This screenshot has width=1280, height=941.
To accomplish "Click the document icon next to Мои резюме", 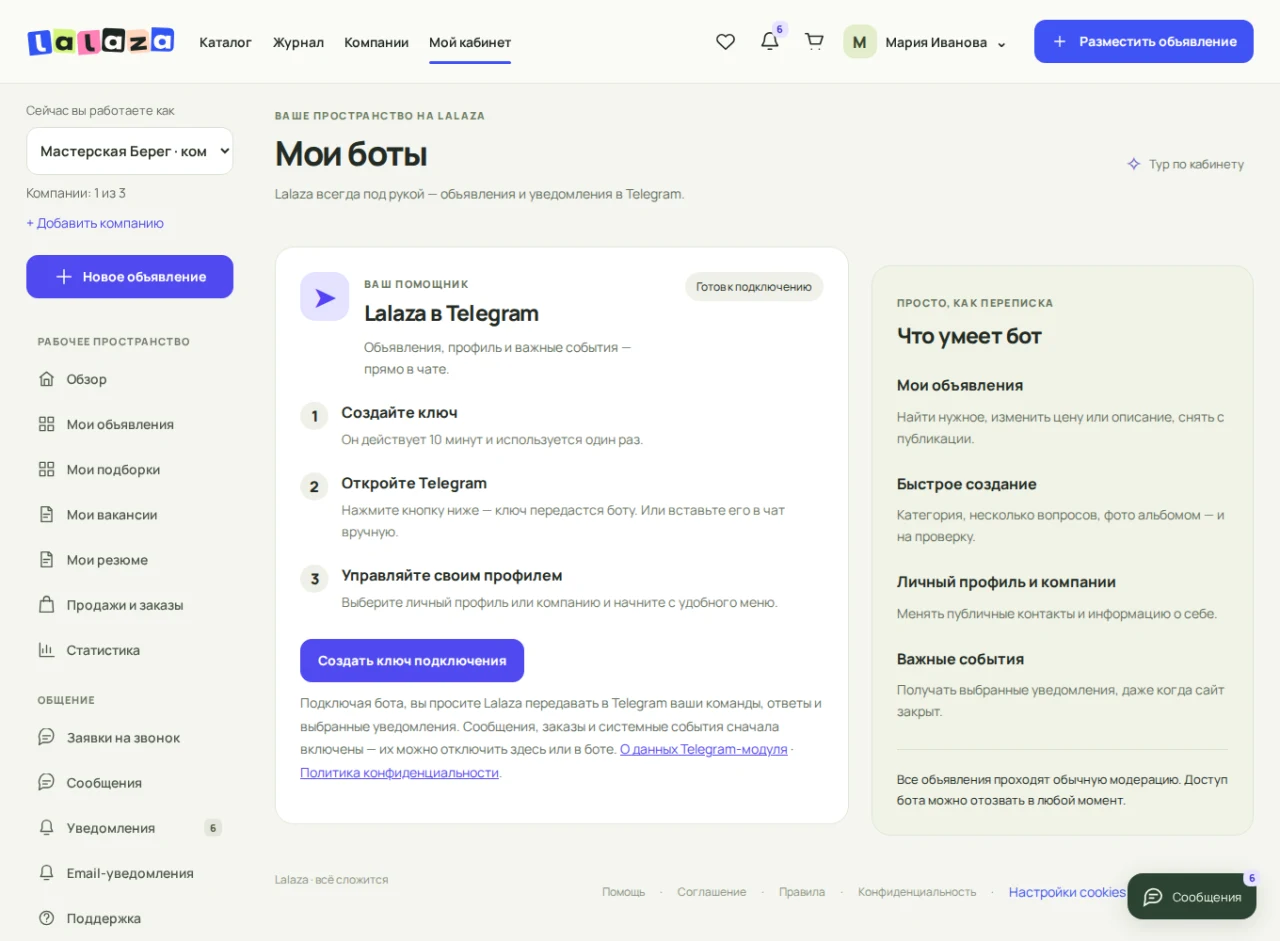I will (x=46, y=560).
